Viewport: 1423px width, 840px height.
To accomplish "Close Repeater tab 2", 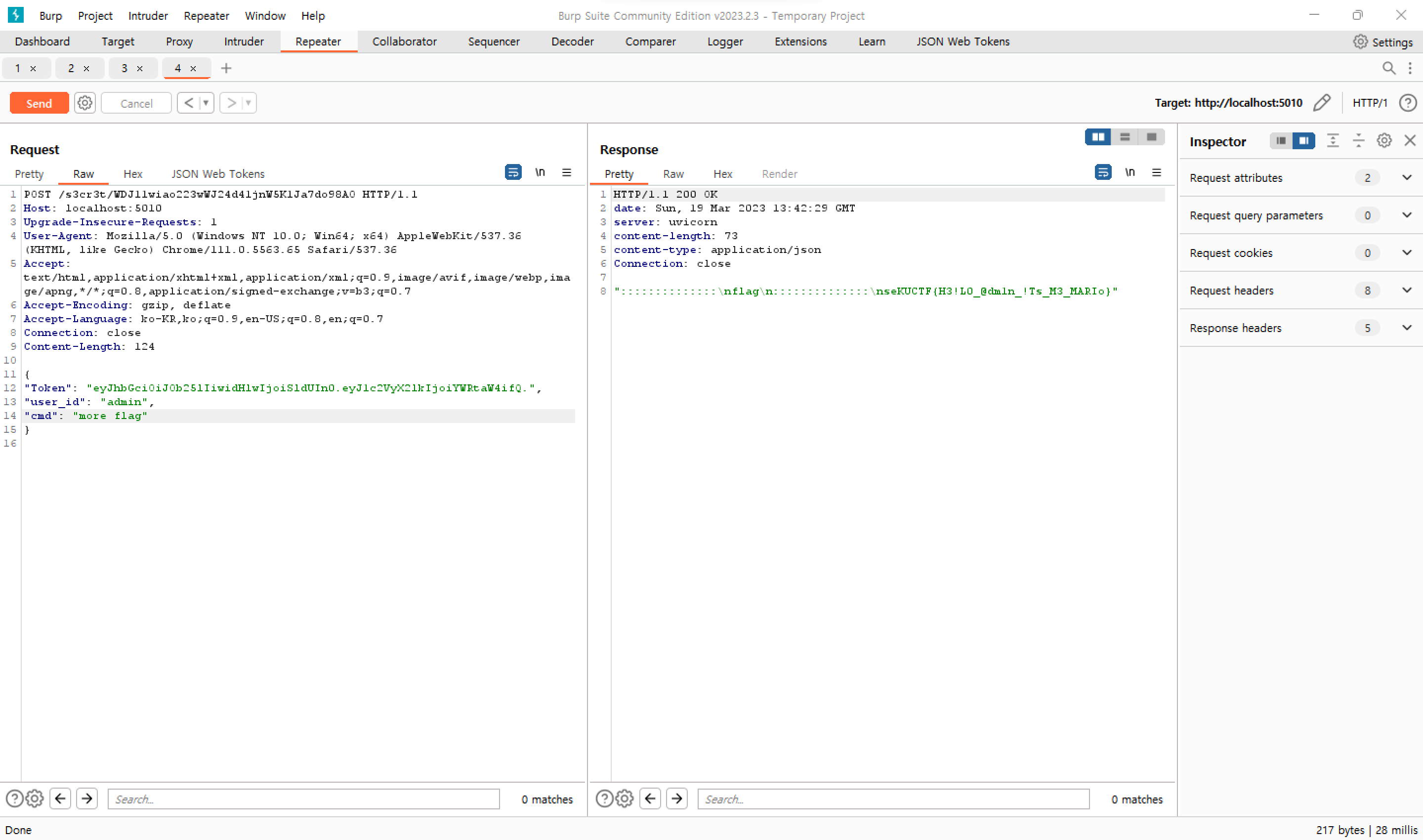I will click(86, 69).
